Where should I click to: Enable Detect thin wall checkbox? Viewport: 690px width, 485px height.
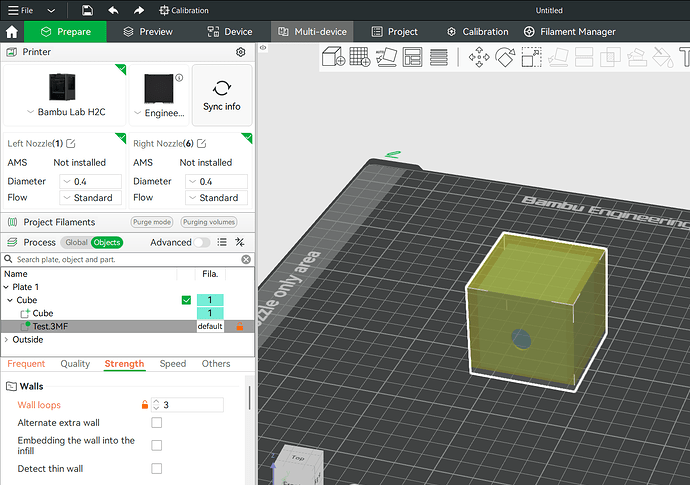[156, 468]
